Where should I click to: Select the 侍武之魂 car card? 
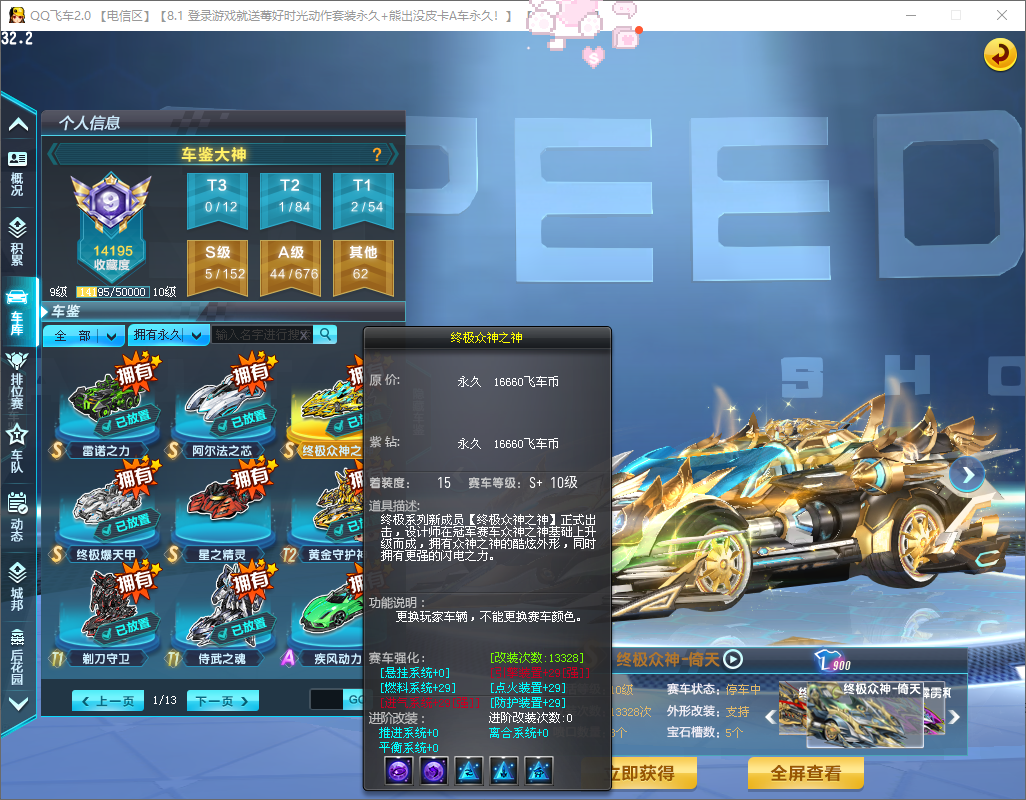pos(222,615)
